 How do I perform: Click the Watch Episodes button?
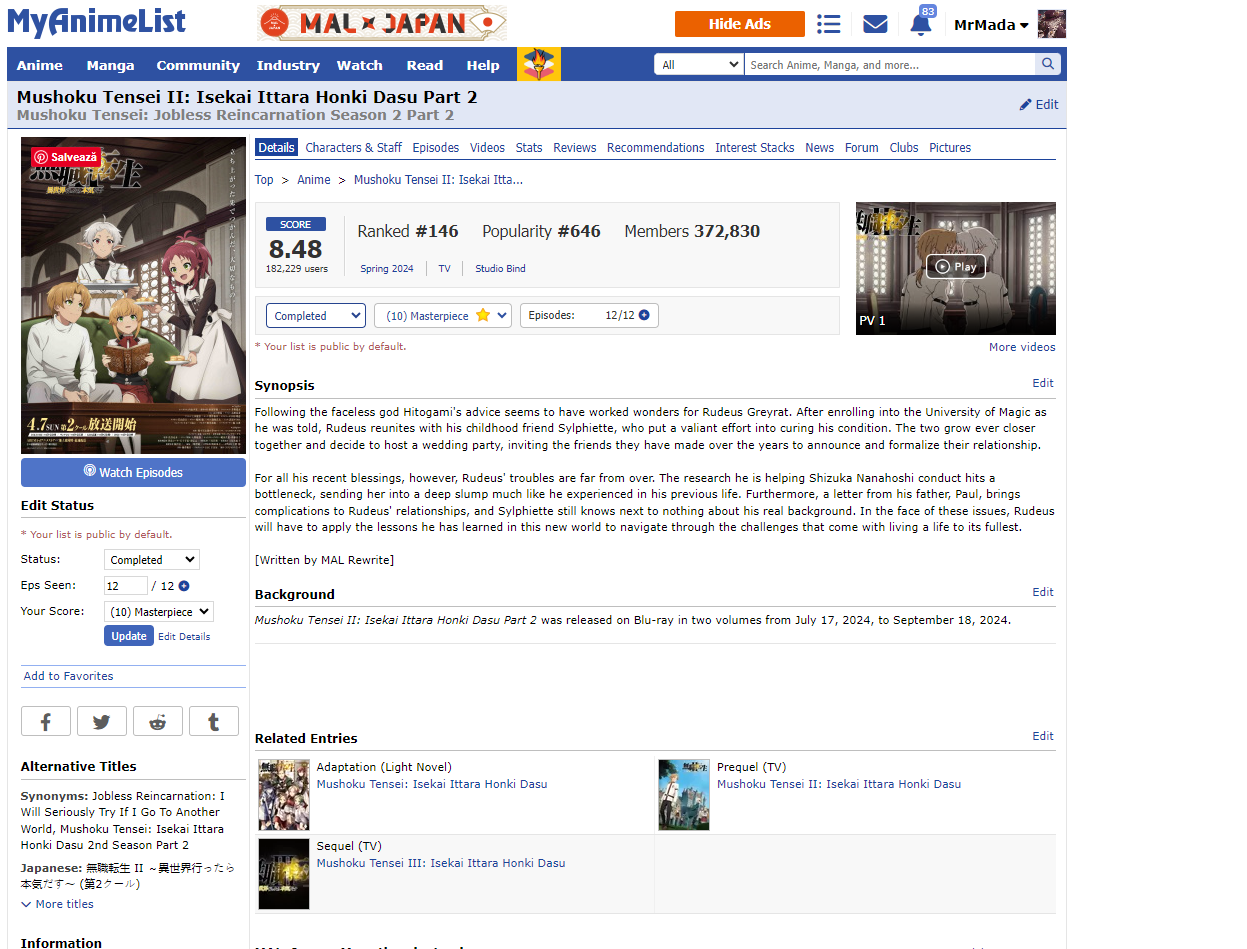tap(133, 472)
